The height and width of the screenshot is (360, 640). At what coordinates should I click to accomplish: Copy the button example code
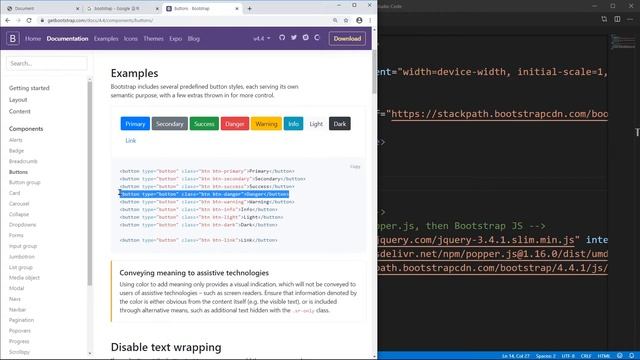click(x=355, y=167)
